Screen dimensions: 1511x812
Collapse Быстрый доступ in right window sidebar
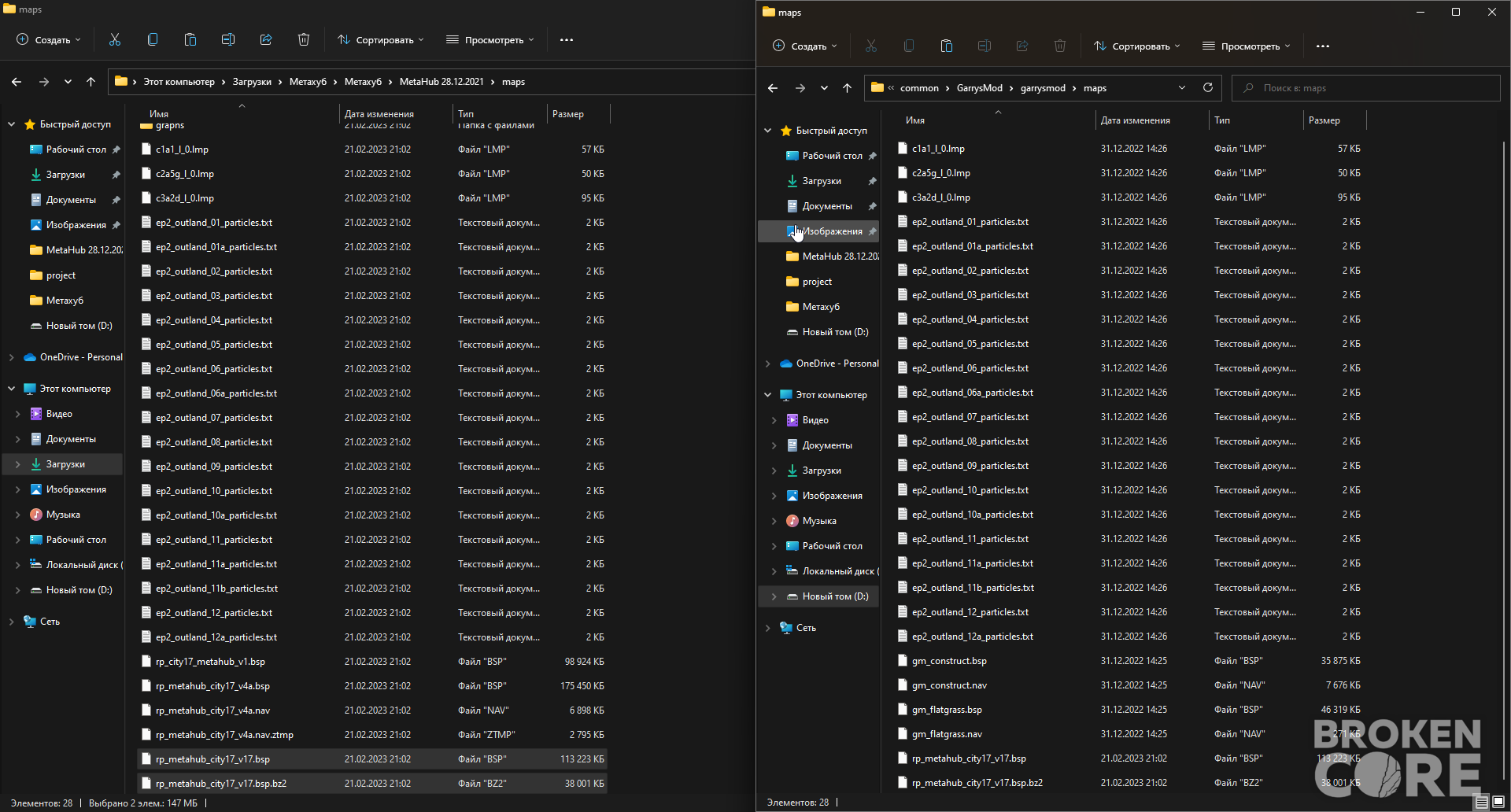(767, 131)
